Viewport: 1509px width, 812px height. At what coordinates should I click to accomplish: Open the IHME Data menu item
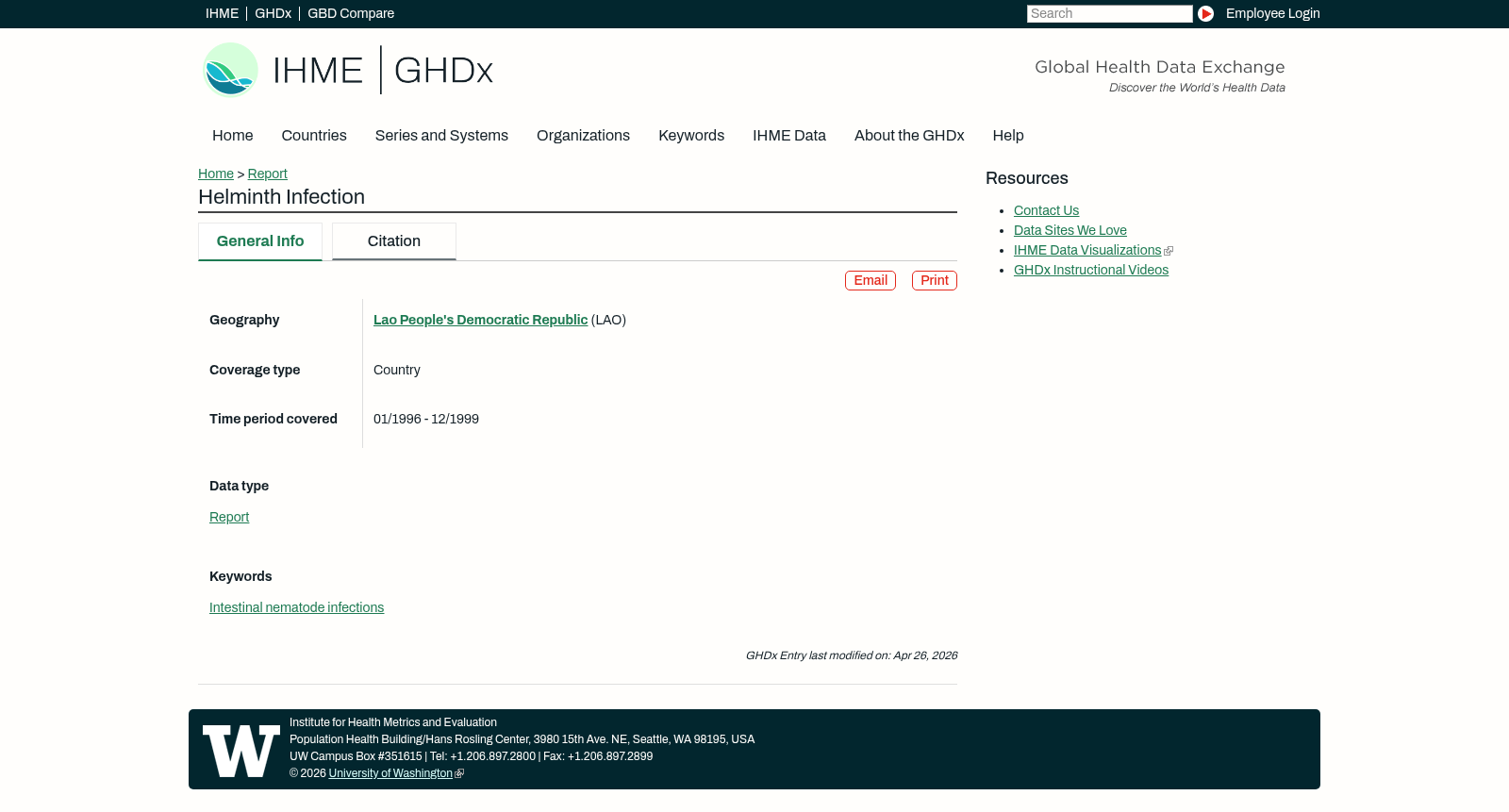(x=789, y=136)
